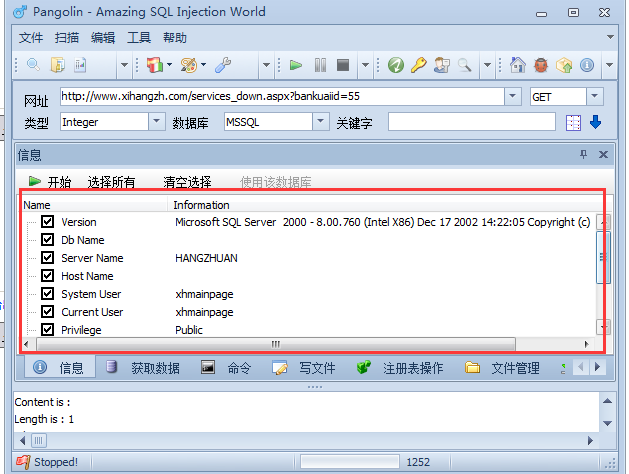Click the copy documents toolbar icon
The image size is (629, 474).
coord(58,65)
